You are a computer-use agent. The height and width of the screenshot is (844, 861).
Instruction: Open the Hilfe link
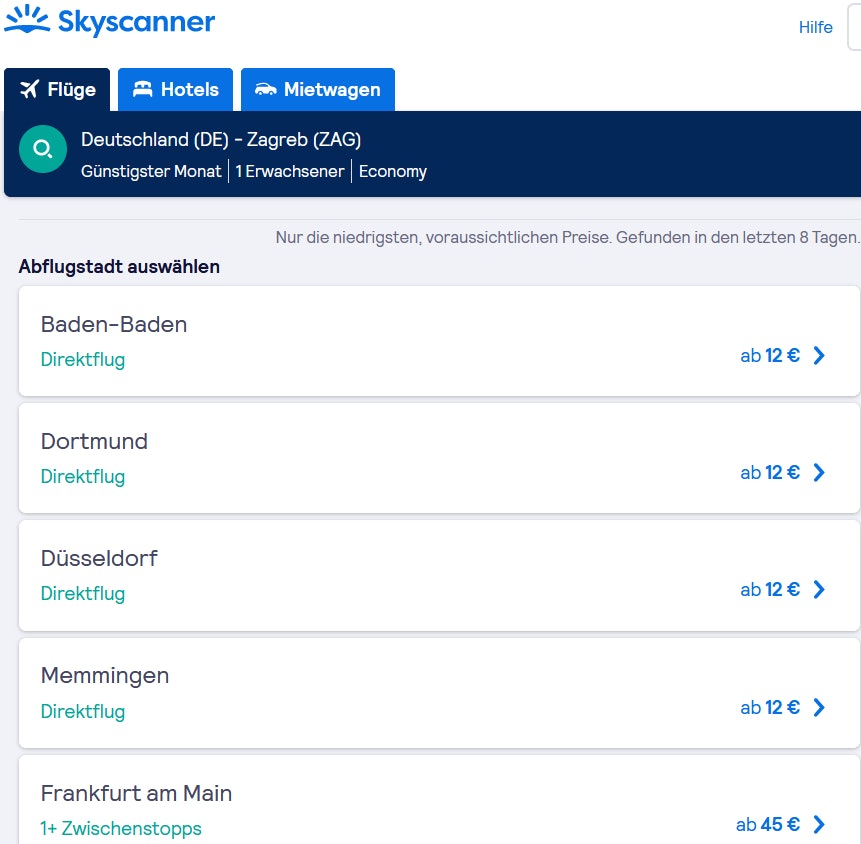tap(815, 27)
